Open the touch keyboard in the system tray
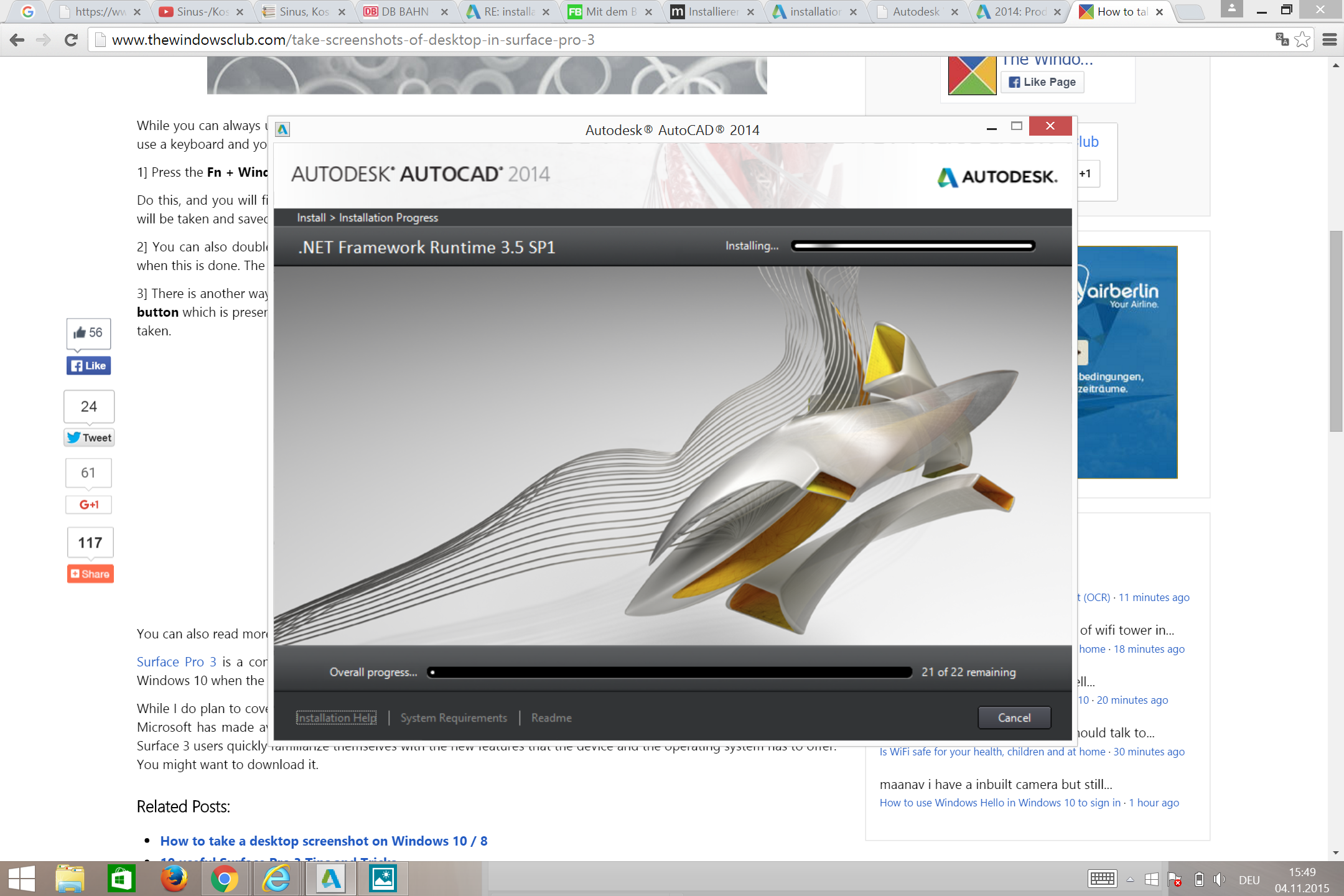The height and width of the screenshot is (896, 1344). click(1101, 879)
